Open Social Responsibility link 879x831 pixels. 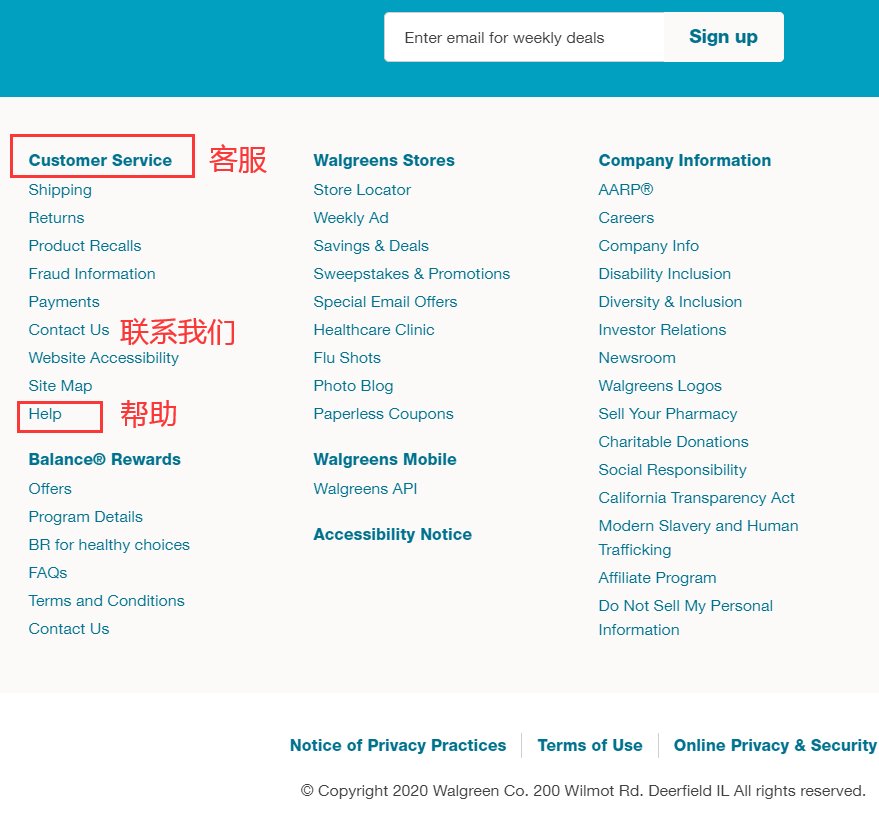673,470
